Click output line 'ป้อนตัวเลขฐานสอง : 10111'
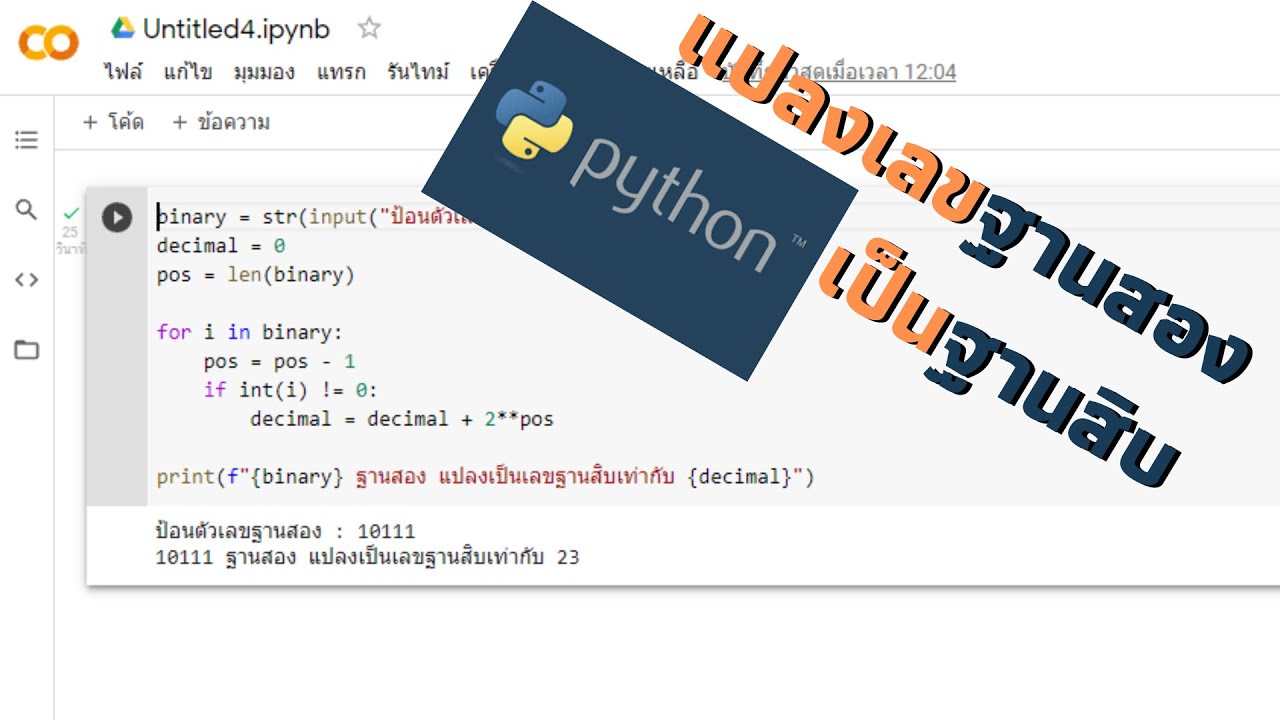 coord(285,531)
